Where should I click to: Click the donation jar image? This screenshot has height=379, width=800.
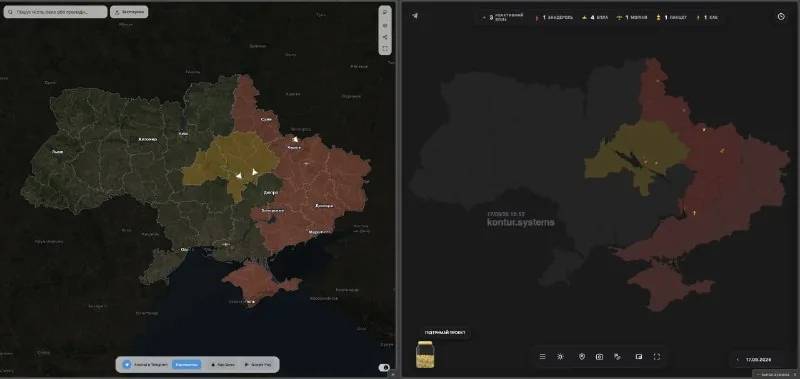tap(424, 354)
